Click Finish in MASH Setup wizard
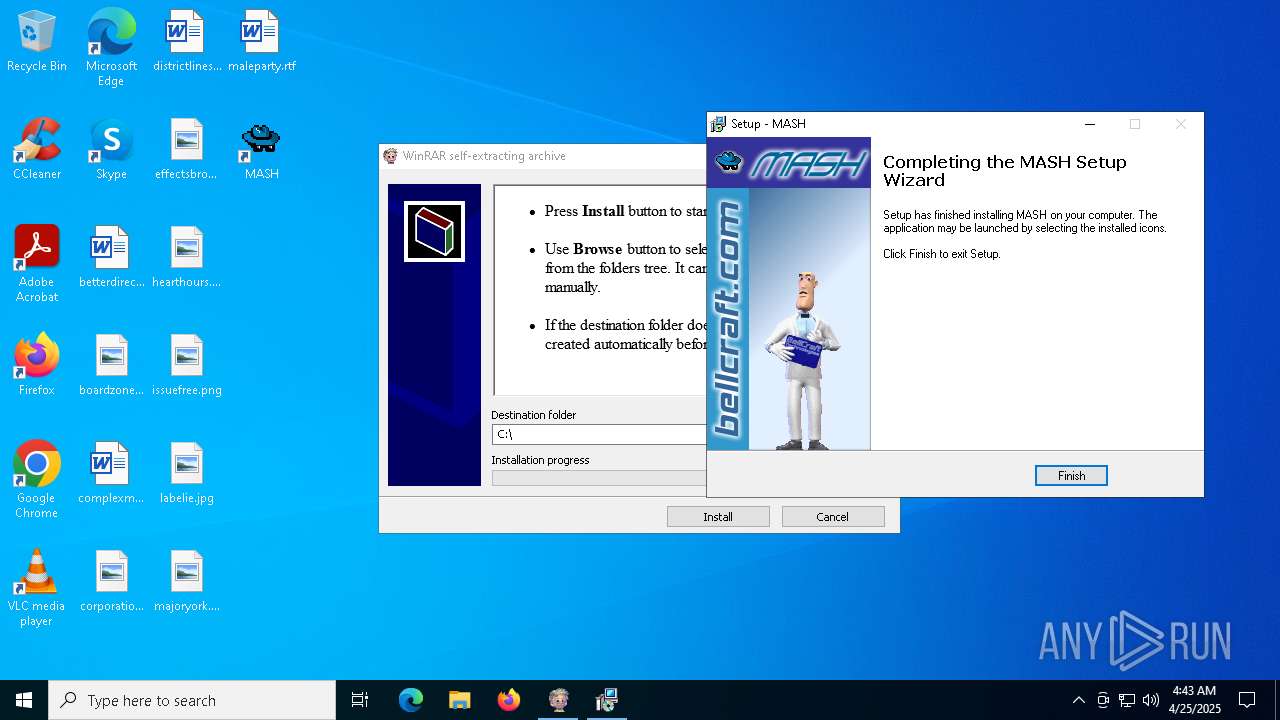 tap(1071, 476)
